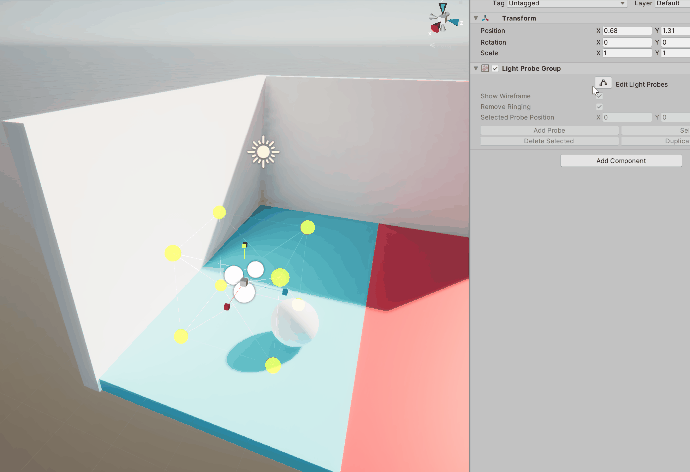Collapse the Light Probe Group foldout
The width and height of the screenshot is (690, 472).
point(476,68)
